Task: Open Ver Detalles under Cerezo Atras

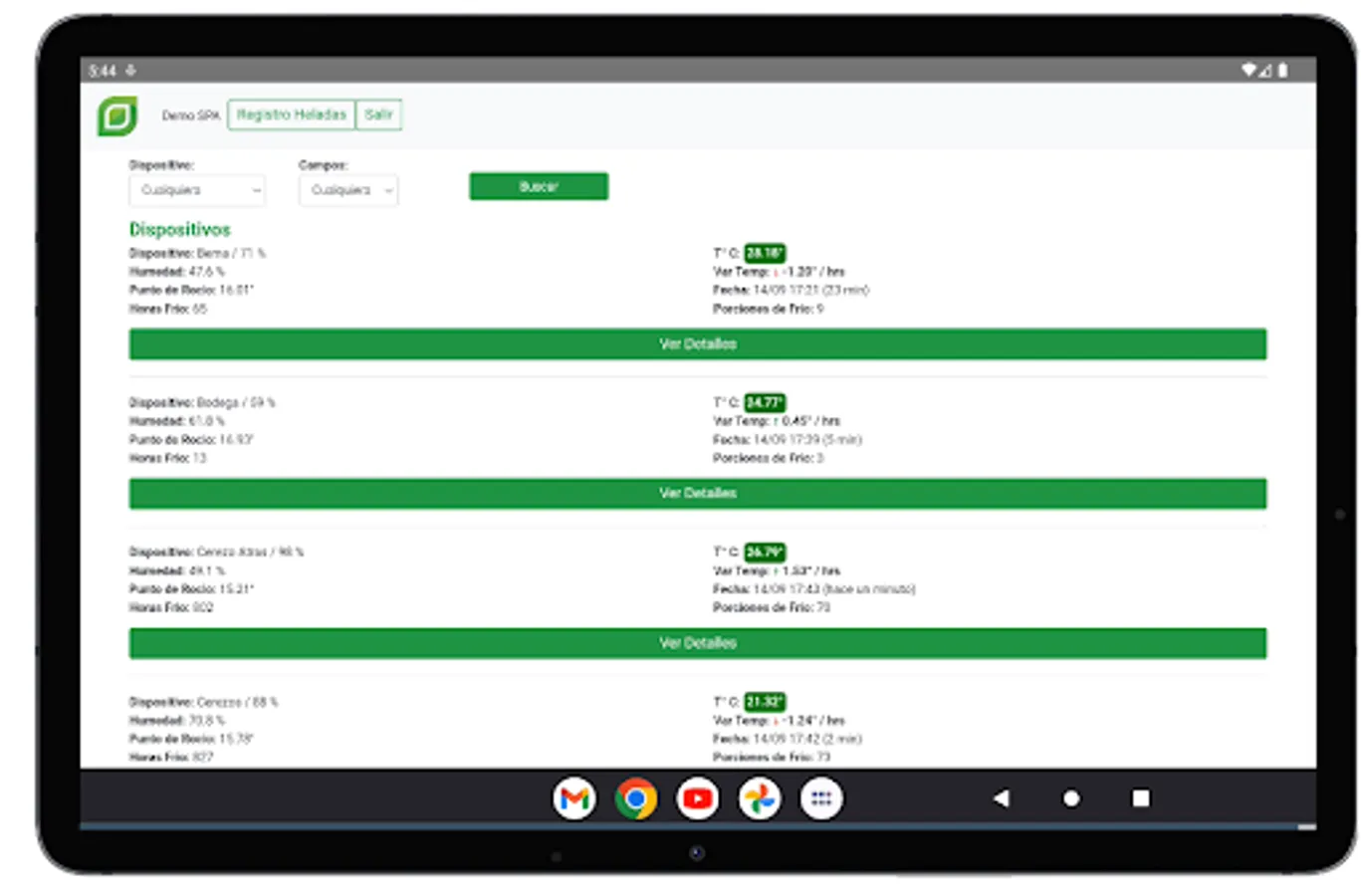Action: pyautogui.click(x=697, y=643)
